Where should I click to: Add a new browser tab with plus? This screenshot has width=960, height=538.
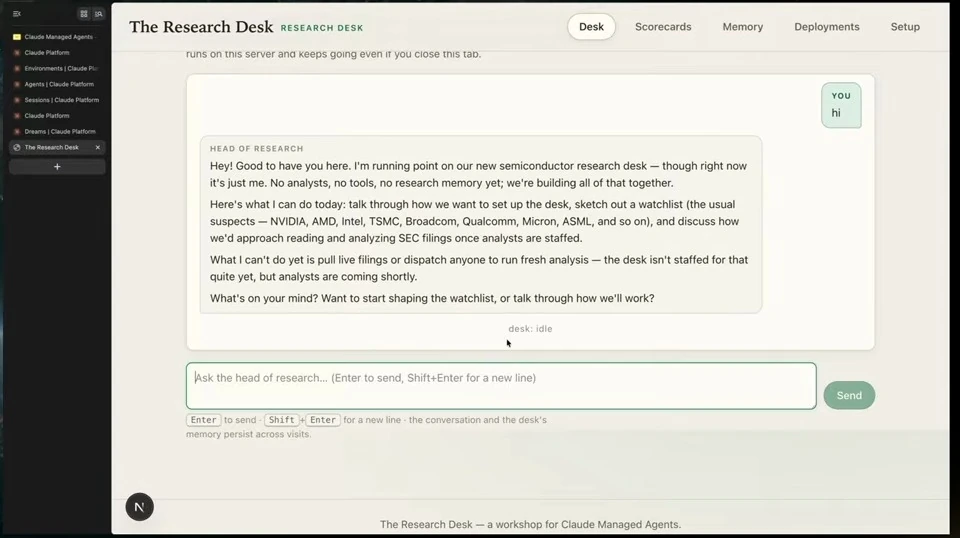coord(57,166)
